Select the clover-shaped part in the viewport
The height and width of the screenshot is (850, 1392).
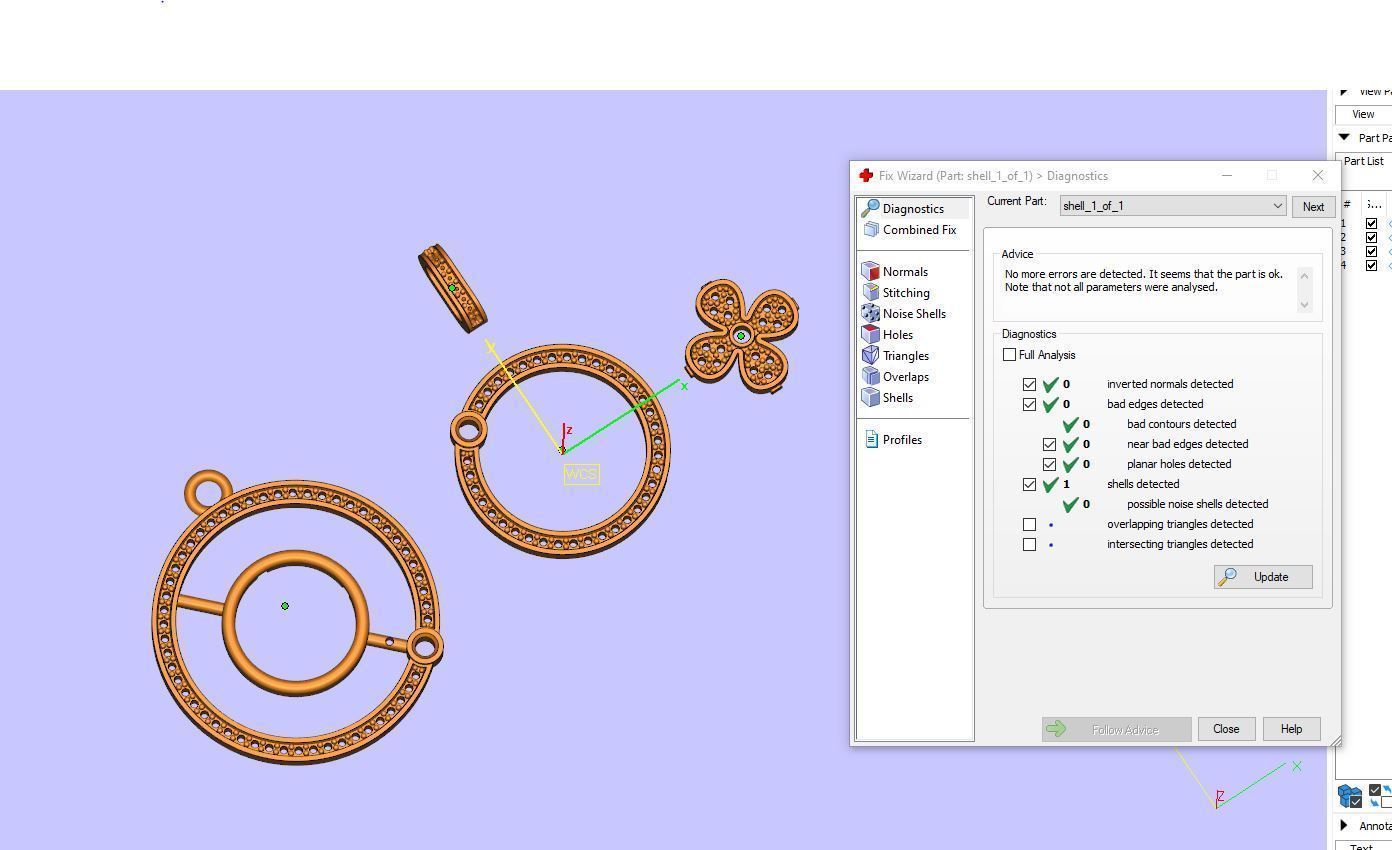[741, 336]
